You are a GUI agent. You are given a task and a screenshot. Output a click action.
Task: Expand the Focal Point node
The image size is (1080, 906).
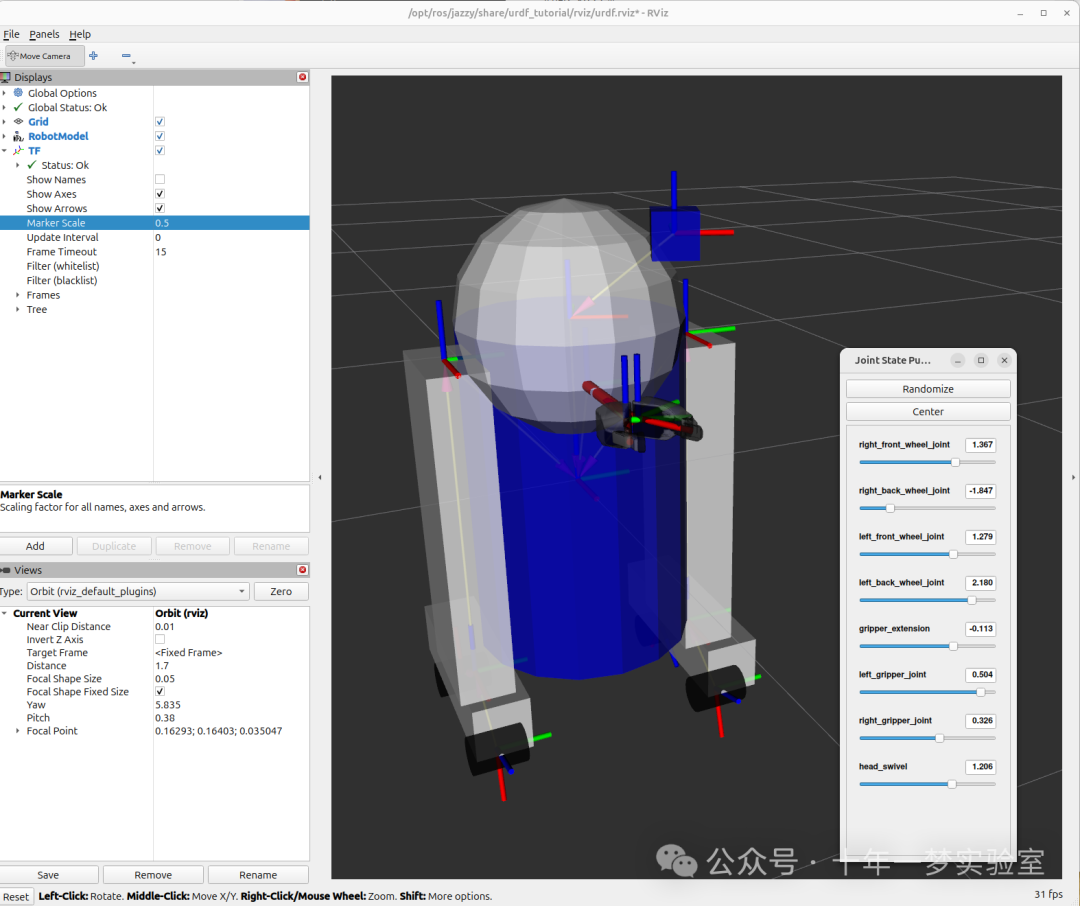tap(17, 730)
